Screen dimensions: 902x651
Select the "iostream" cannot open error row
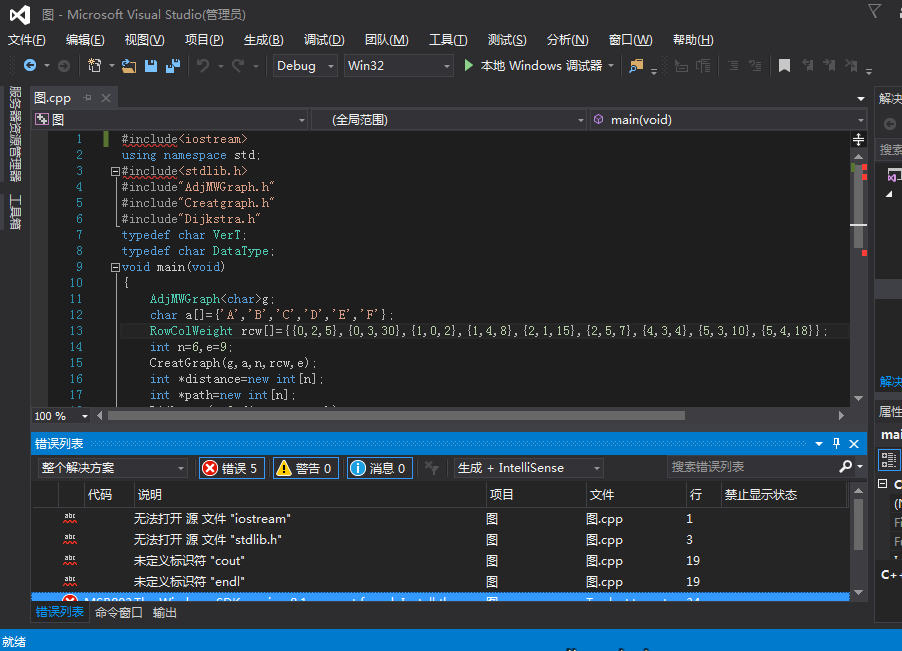[x=211, y=519]
